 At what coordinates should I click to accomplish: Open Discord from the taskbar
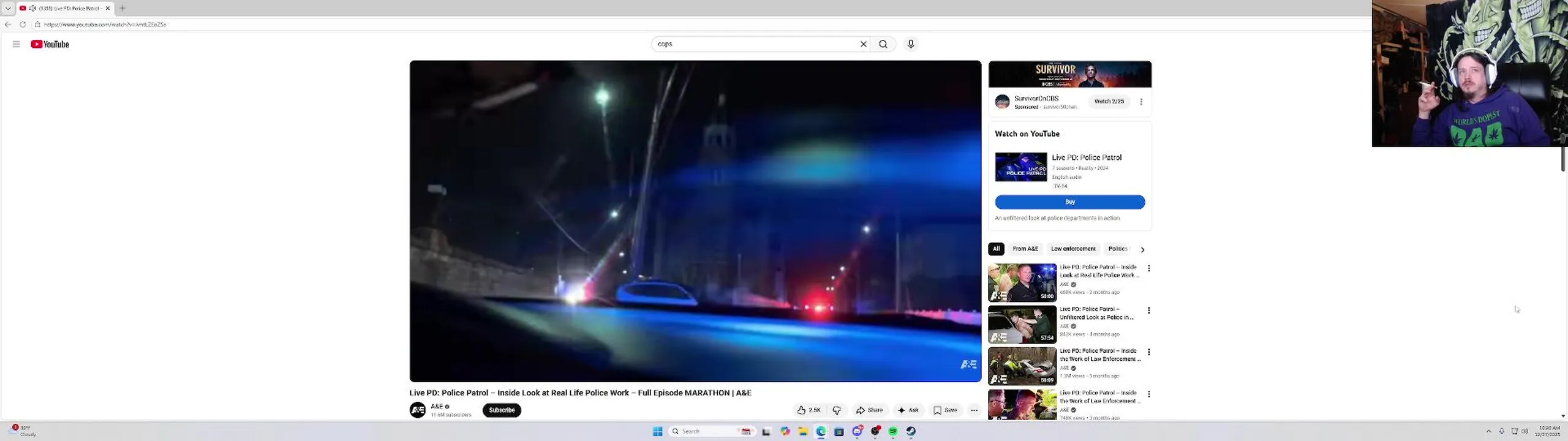(858, 431)
